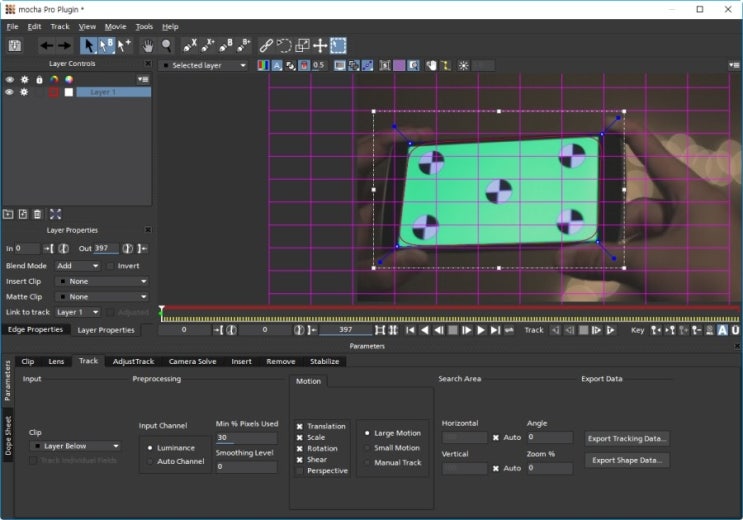Click the Uberkey U button
743x520 pixels.
click(x=735, y=330)
